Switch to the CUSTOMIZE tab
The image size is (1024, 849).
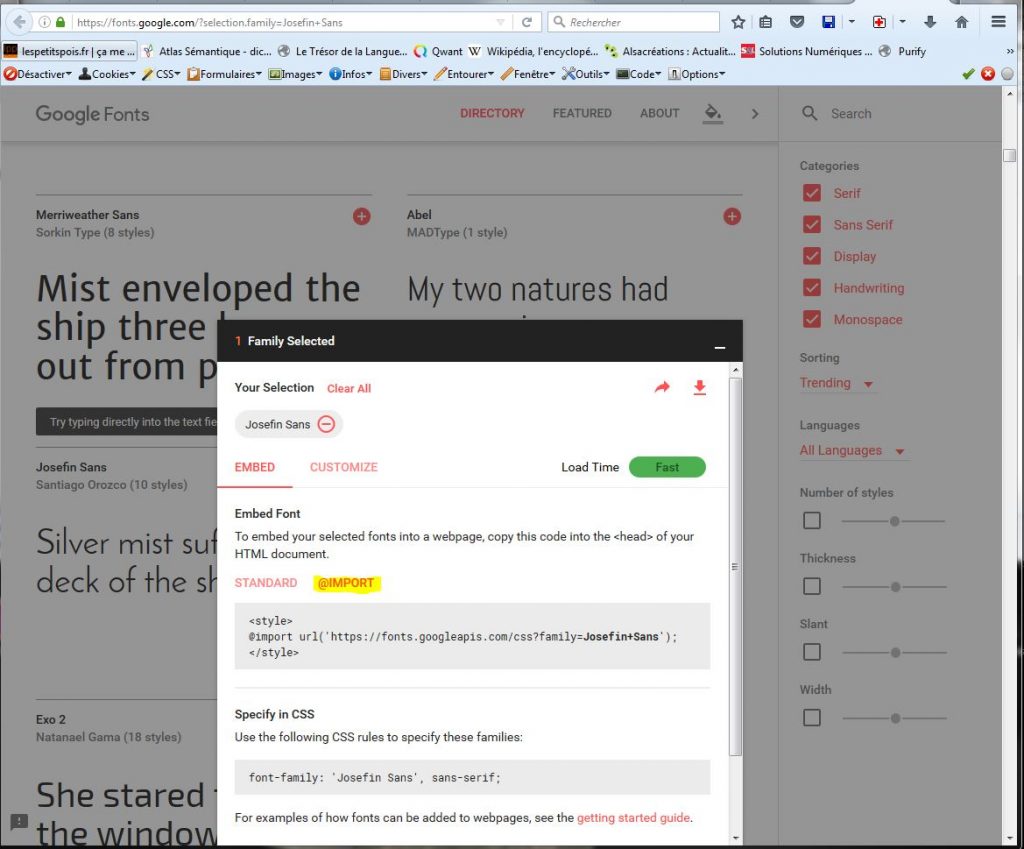coord(343,467)
